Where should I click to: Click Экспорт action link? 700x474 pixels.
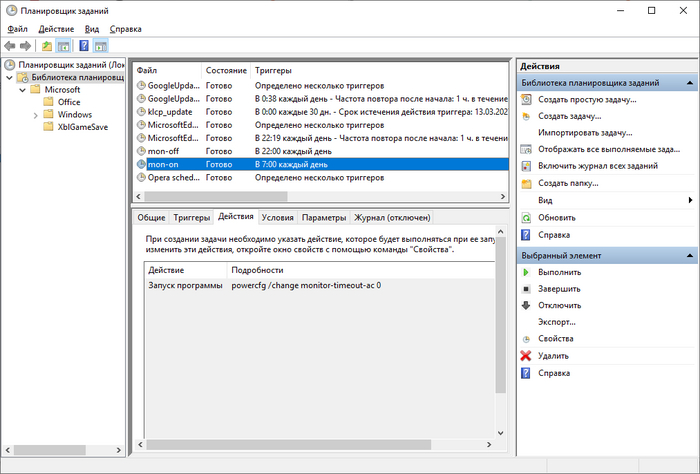coord(556,322)
